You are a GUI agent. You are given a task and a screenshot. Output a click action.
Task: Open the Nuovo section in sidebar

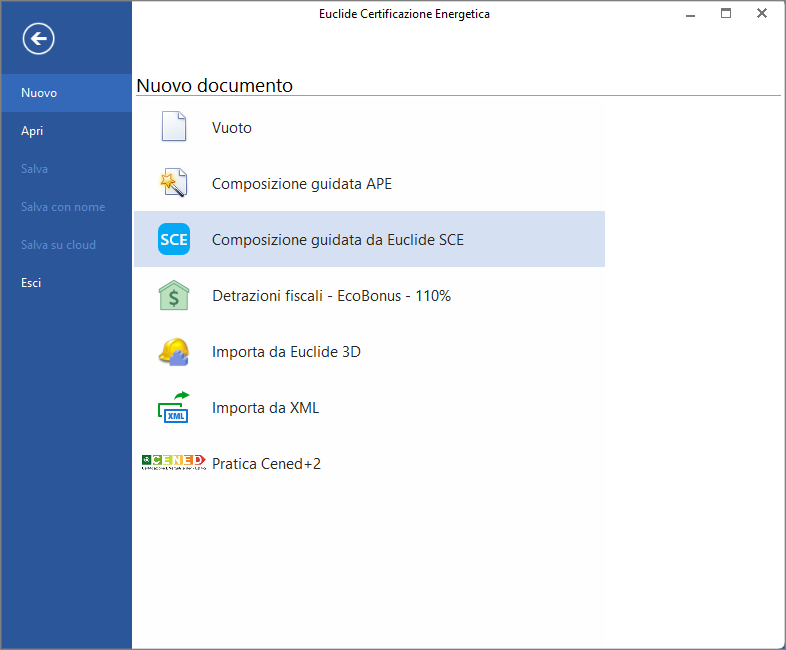click(39, 93)
